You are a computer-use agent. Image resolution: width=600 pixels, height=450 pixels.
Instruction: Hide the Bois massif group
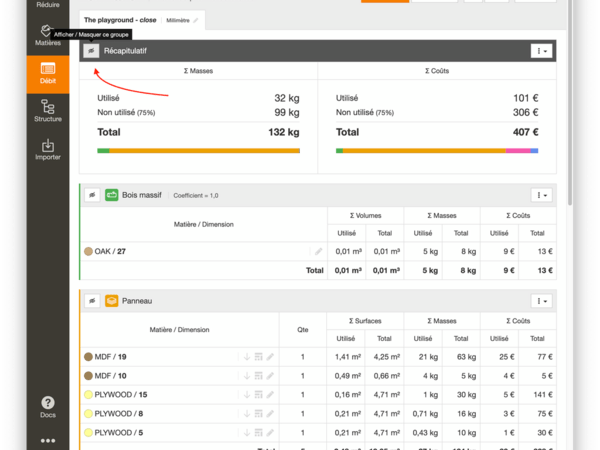tap(91, 195)
